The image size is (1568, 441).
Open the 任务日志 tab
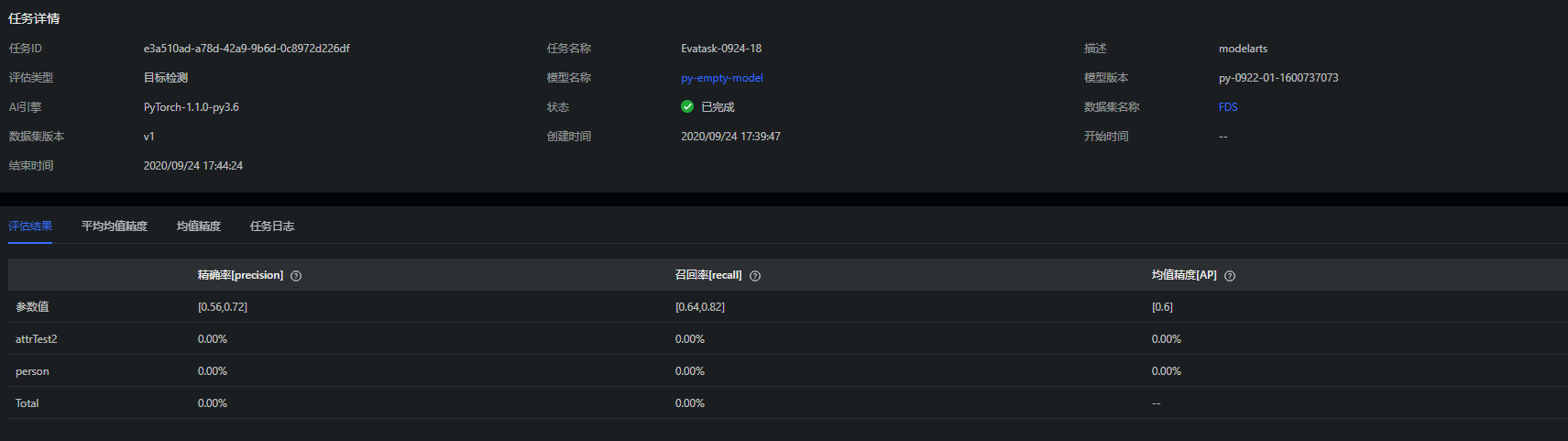(272, 226)
